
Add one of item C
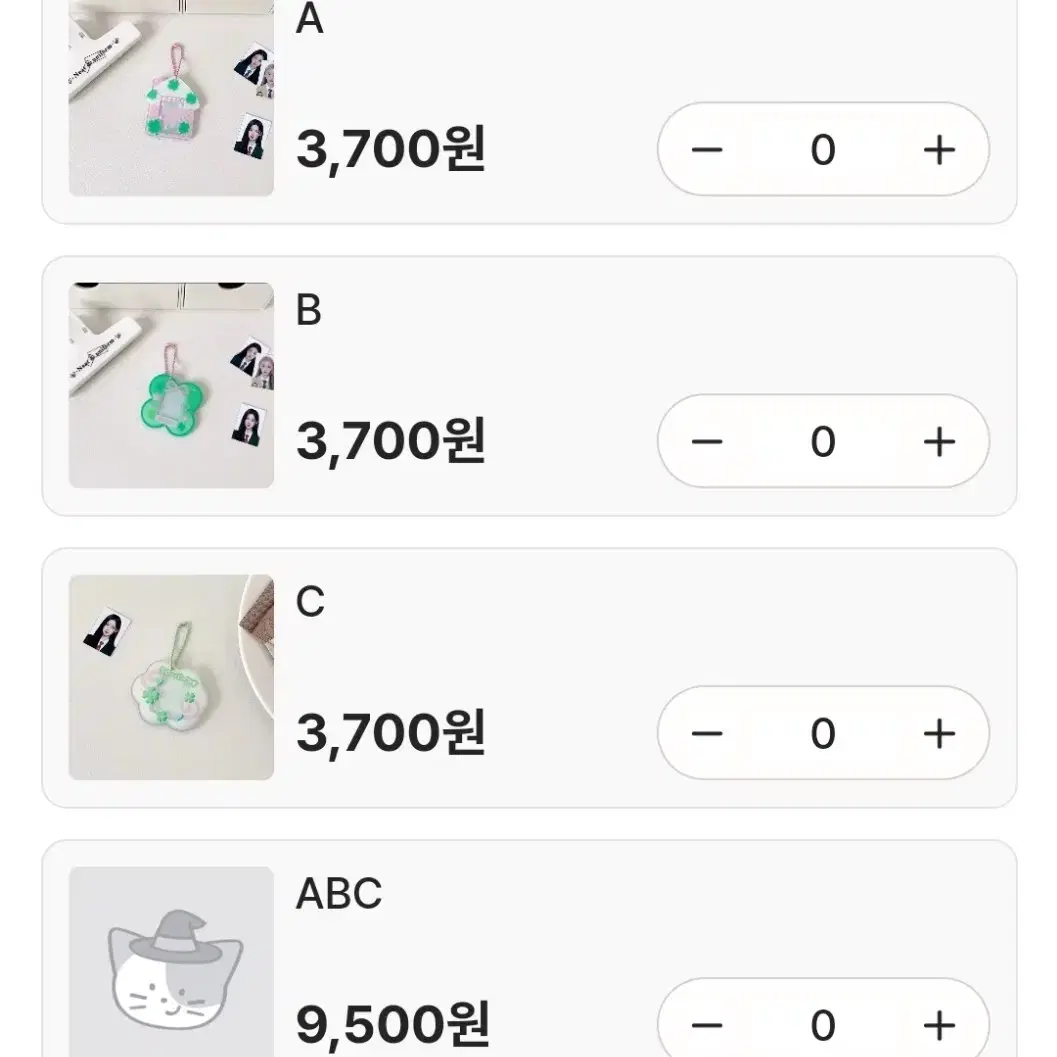pos(939,733)
